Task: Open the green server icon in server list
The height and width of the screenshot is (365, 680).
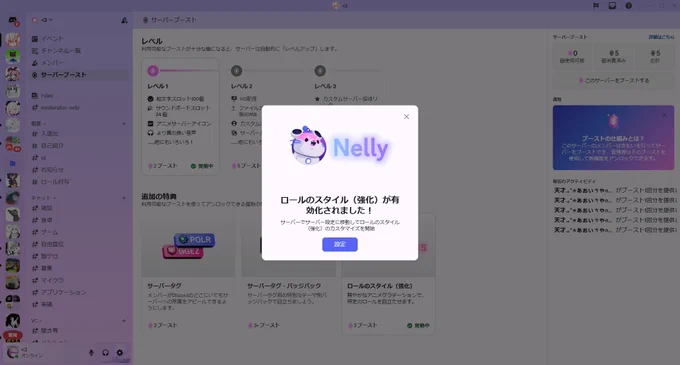Action: (13, 56)
